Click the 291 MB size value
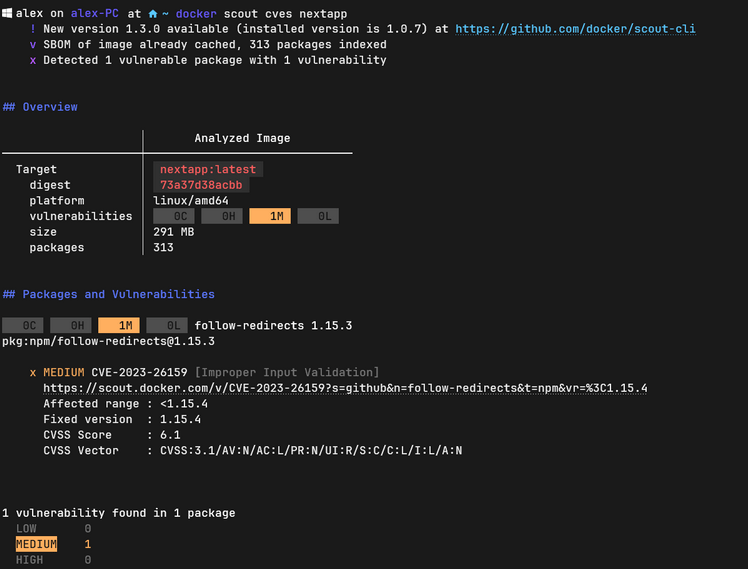 point(173,232)
